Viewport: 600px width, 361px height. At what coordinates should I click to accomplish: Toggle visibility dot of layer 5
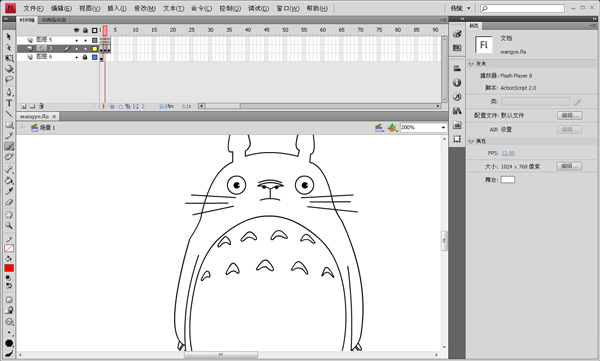pos(77,40)
